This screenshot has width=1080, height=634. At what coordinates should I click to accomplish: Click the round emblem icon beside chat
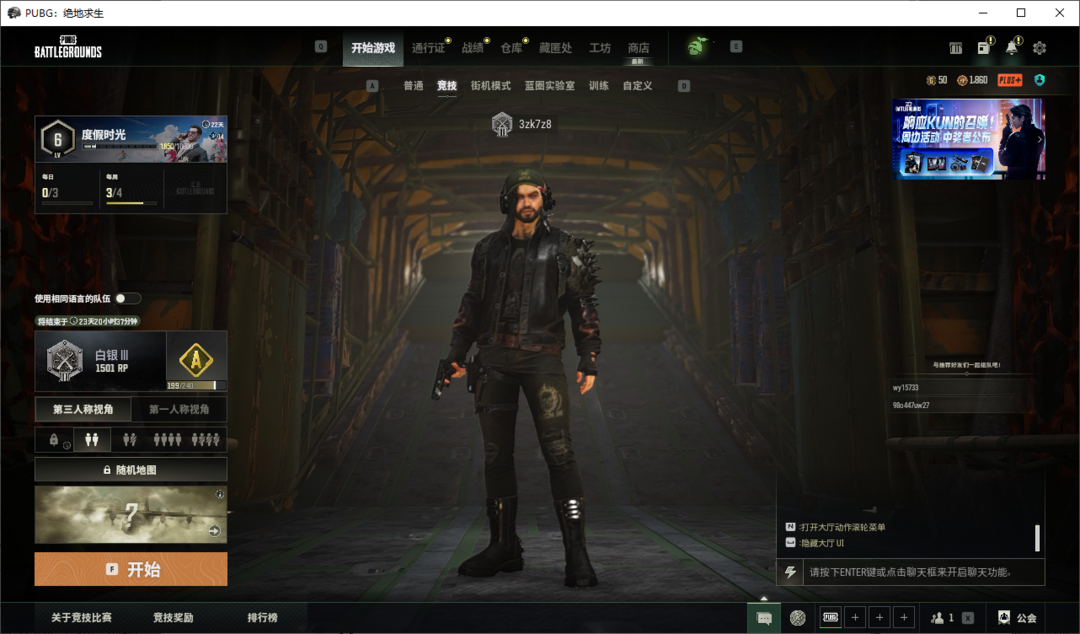point(798,618)
